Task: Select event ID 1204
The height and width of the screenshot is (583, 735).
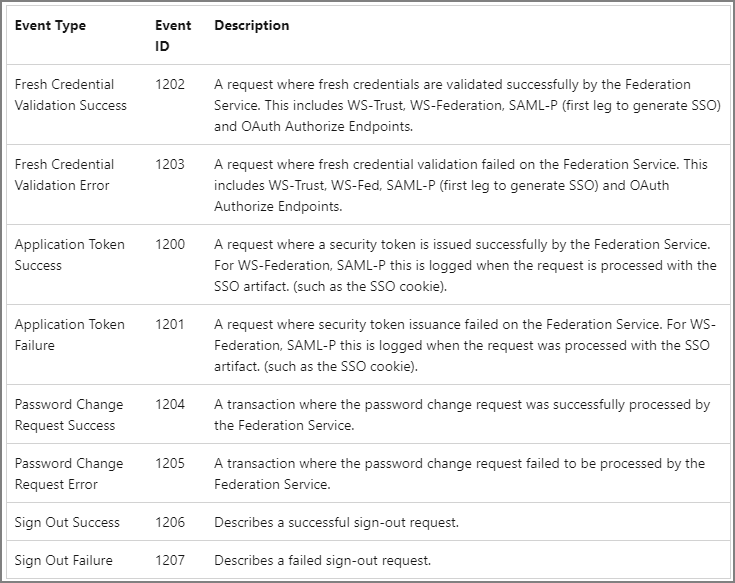Action: click(x=170, y=405)
